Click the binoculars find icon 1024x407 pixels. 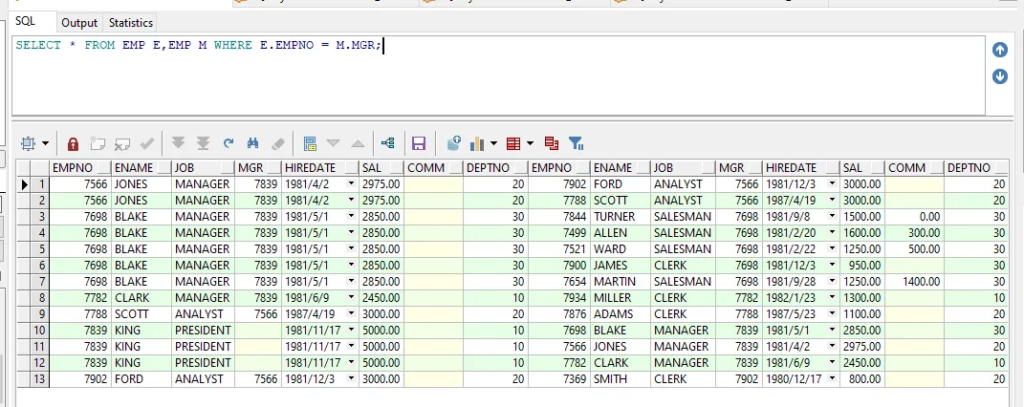(x=253, y=143)
